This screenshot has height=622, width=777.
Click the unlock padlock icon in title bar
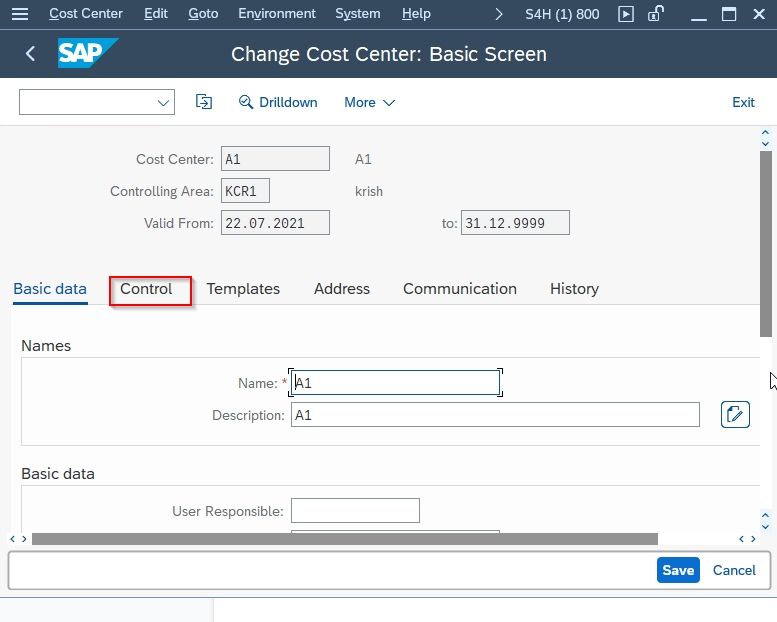(x=656, y=13)
